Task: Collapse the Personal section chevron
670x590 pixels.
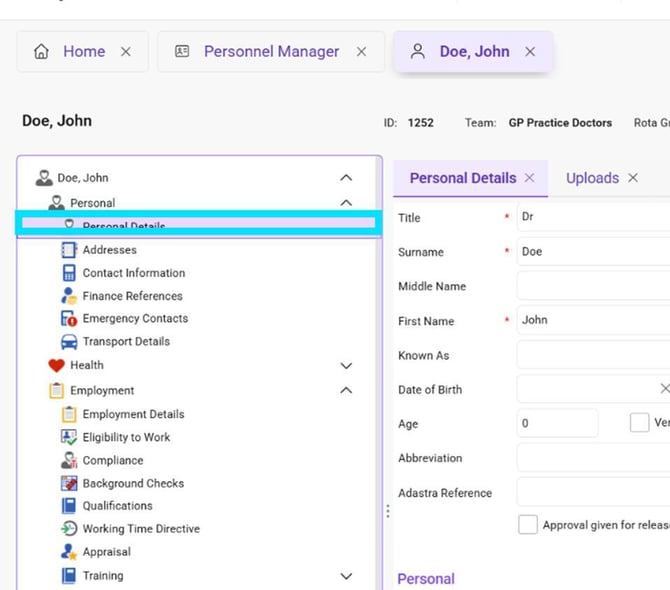Action: click(x=346, y=203)
